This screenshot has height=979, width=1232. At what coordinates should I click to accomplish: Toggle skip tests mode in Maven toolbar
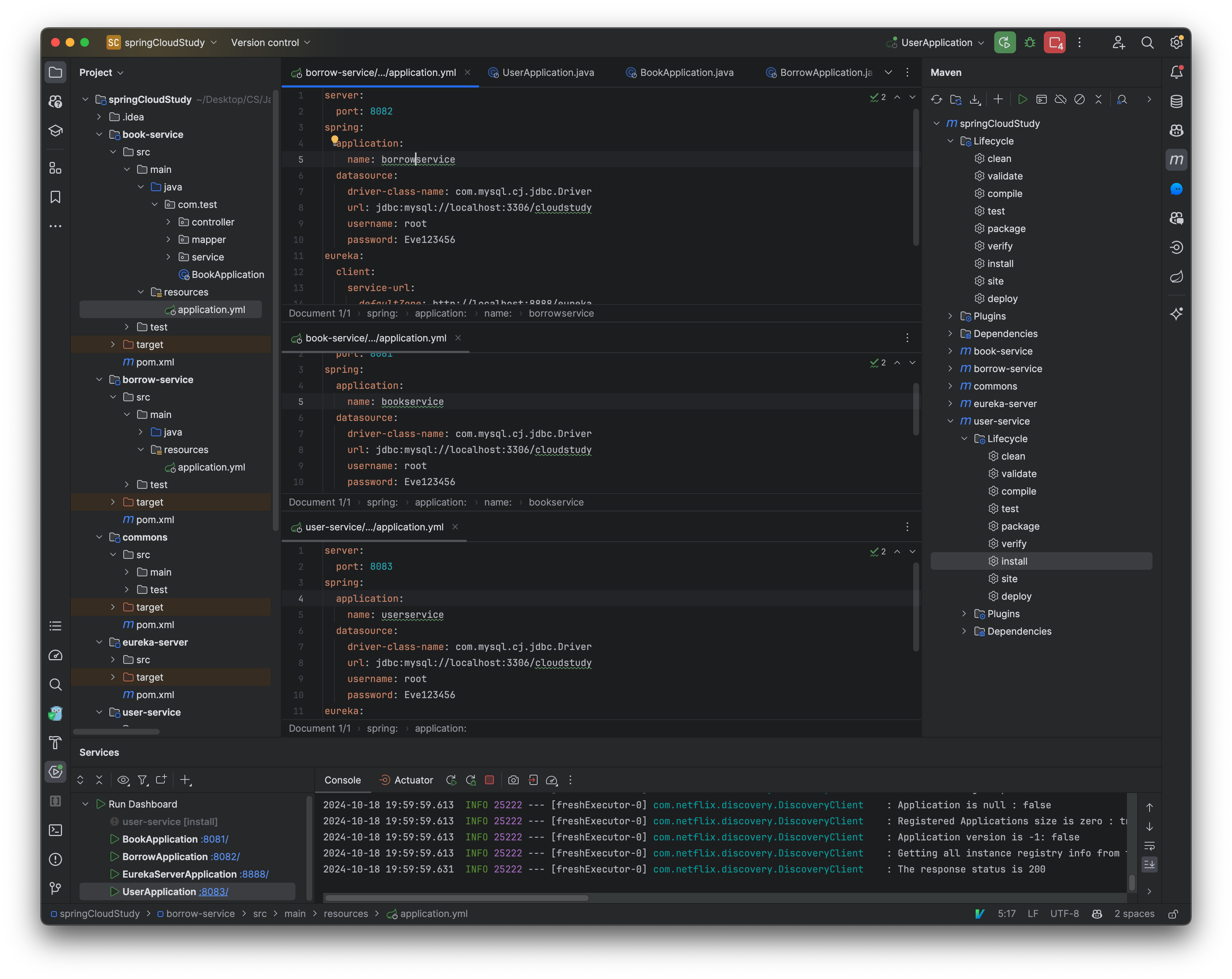point(1080,99)
